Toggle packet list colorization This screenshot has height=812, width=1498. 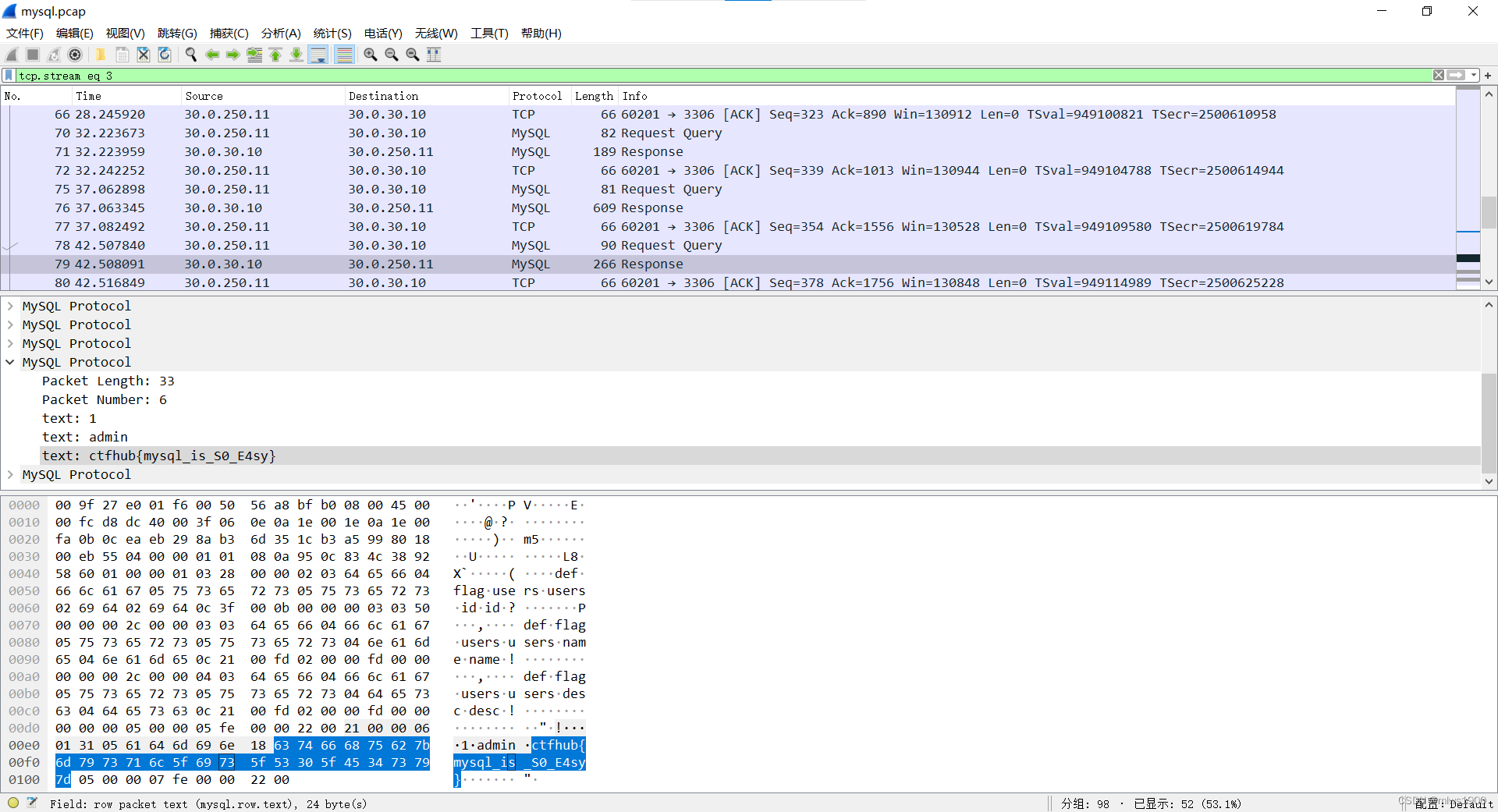coord(344,55)
